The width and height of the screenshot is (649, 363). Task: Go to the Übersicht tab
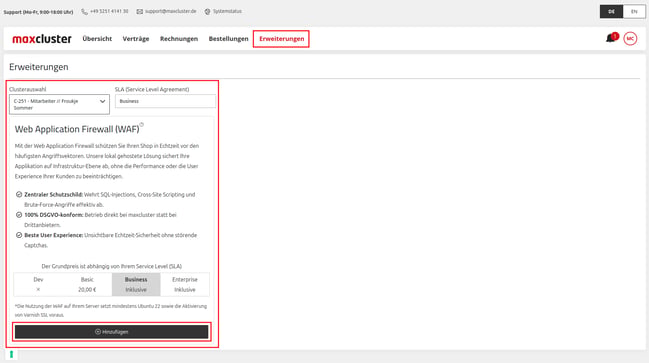tap(97, 39)
